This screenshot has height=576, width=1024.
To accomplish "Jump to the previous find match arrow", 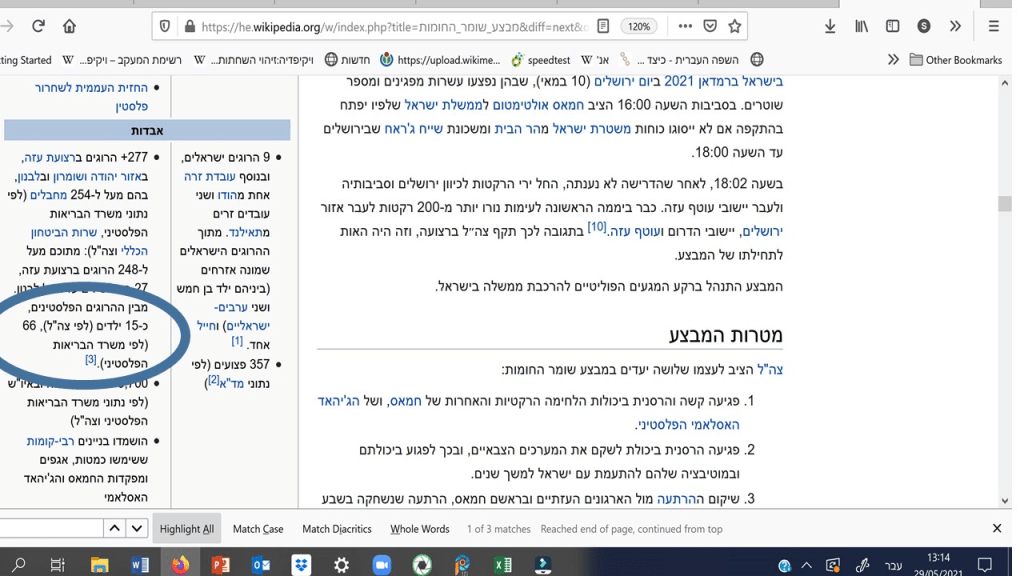I will 115,528.
